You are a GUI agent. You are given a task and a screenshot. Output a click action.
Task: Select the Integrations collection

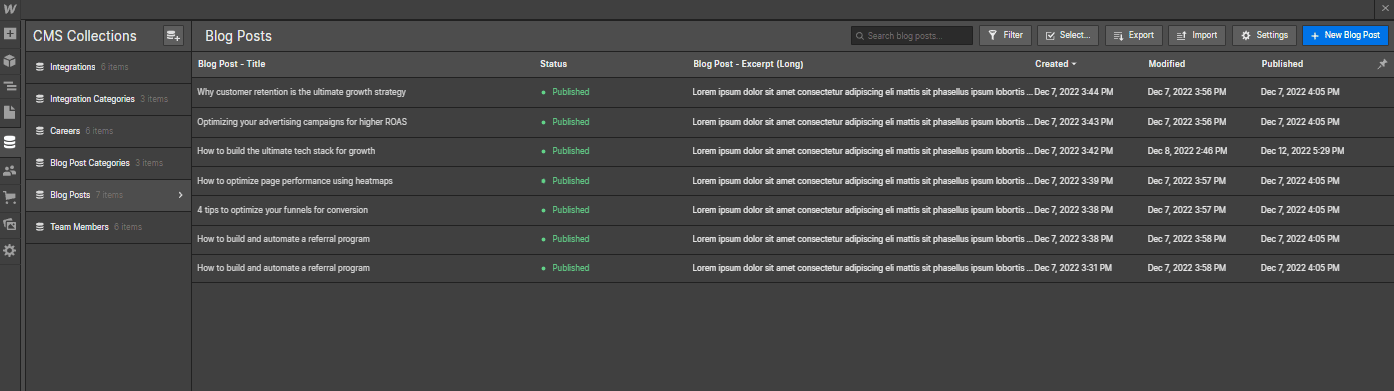click(x=108, y=67)
